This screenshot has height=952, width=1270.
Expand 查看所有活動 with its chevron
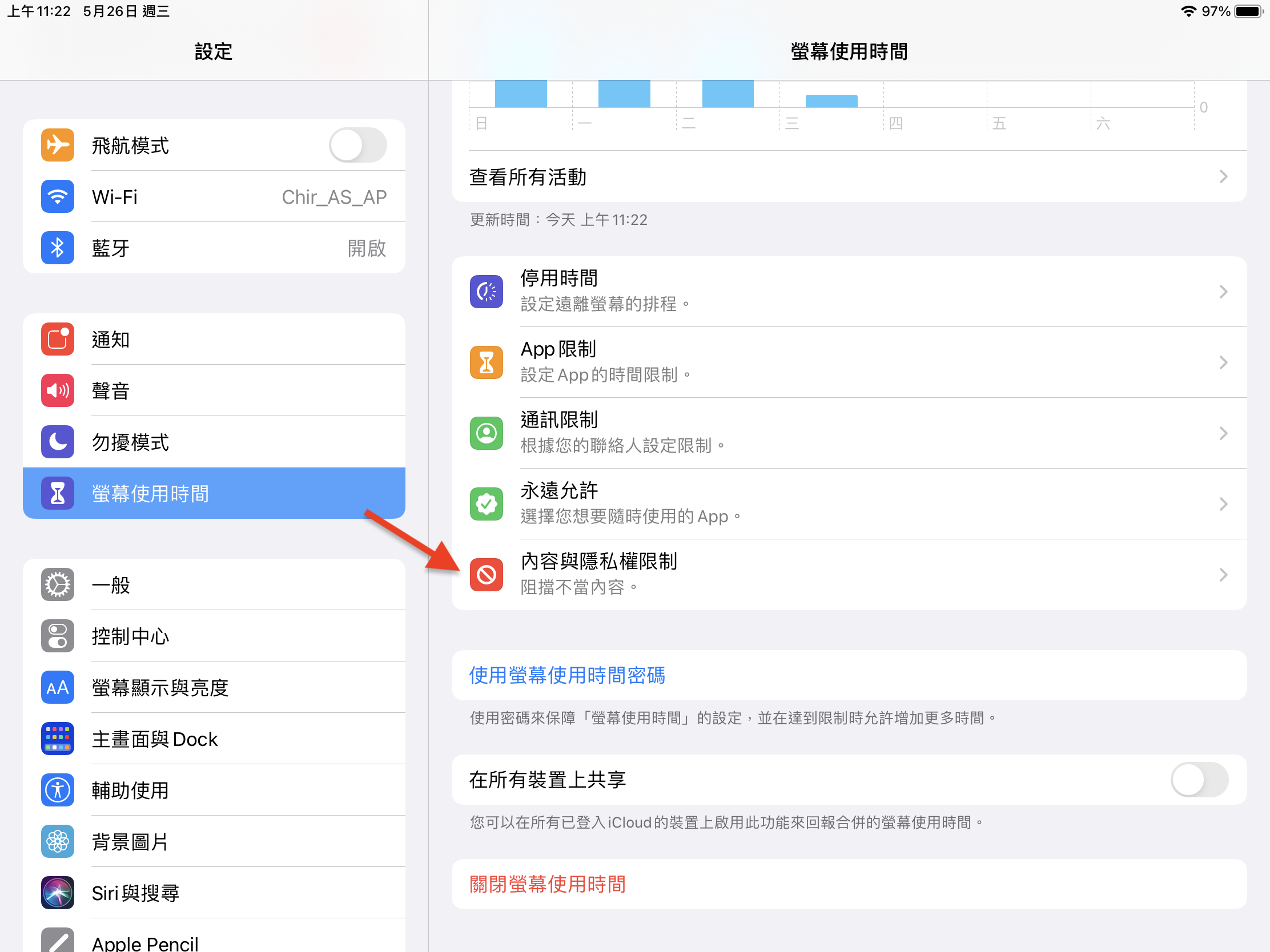click(1223, 177)
